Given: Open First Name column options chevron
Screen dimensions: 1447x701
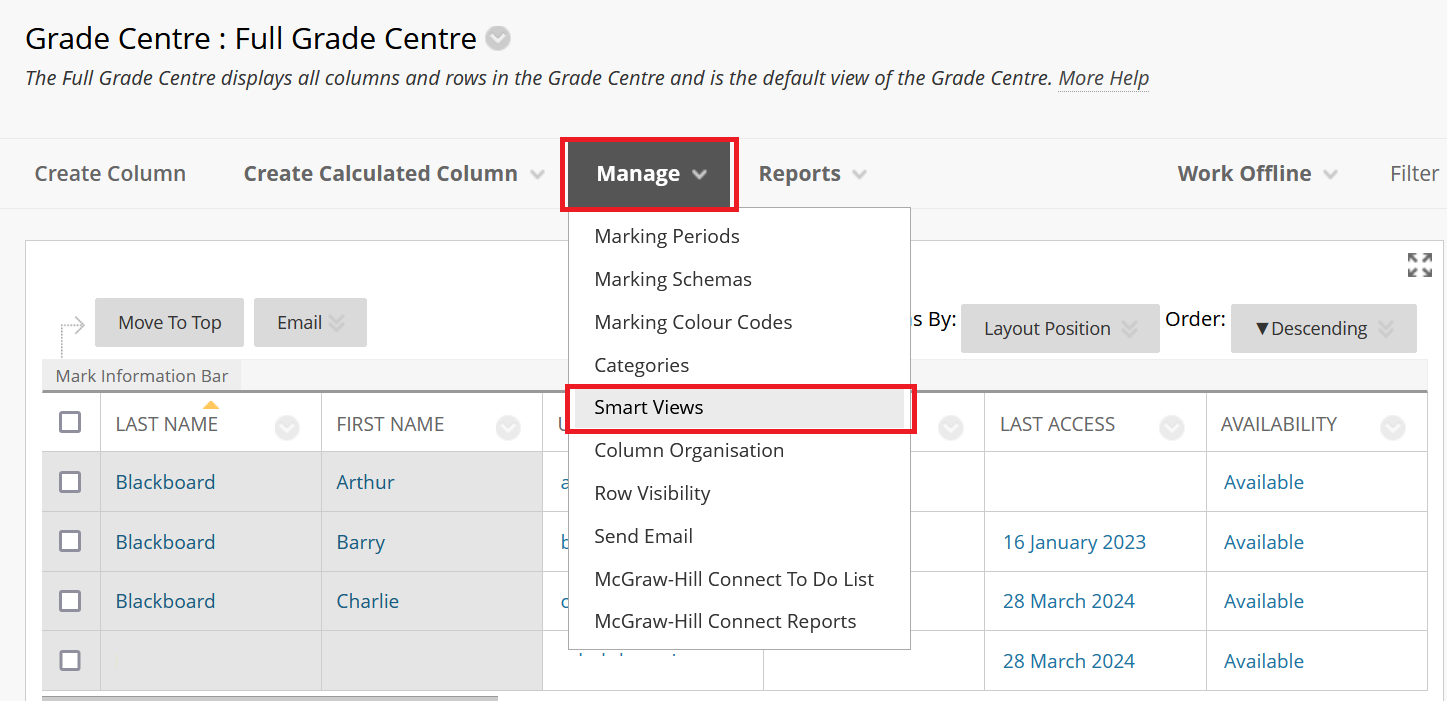Looking at the screenshot, I should click(x=508, y=428).
